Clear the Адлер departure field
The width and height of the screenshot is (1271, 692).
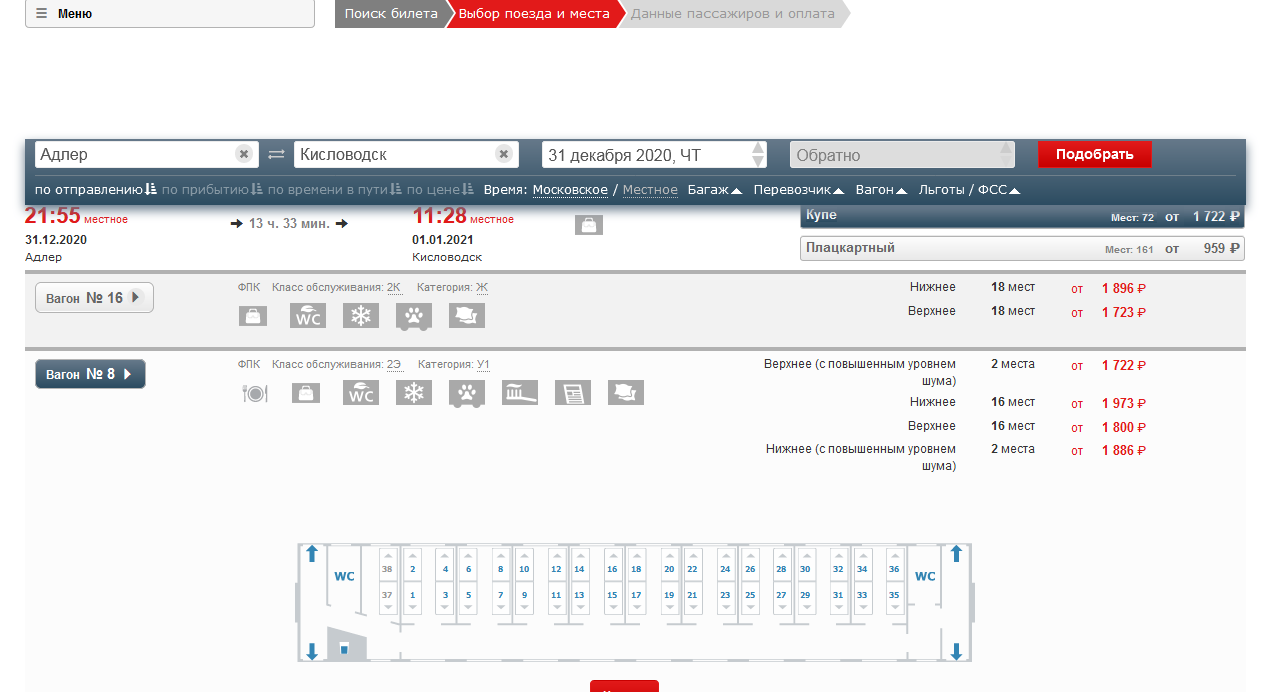click(x=243, y=154)
